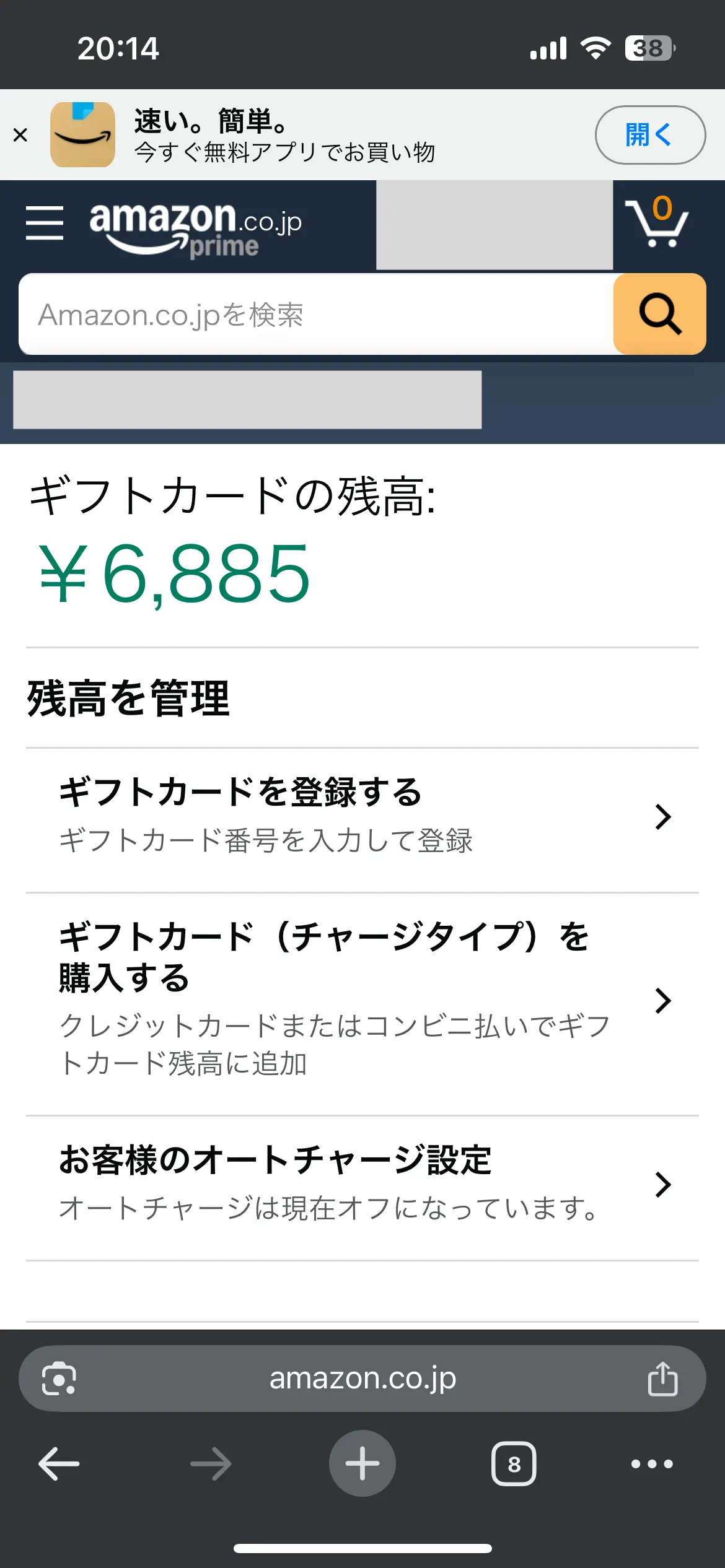Viewport: 725px width, 1568px height.
Task: Tap the orange search magnifier icon
Action: [x=659, y=315]
